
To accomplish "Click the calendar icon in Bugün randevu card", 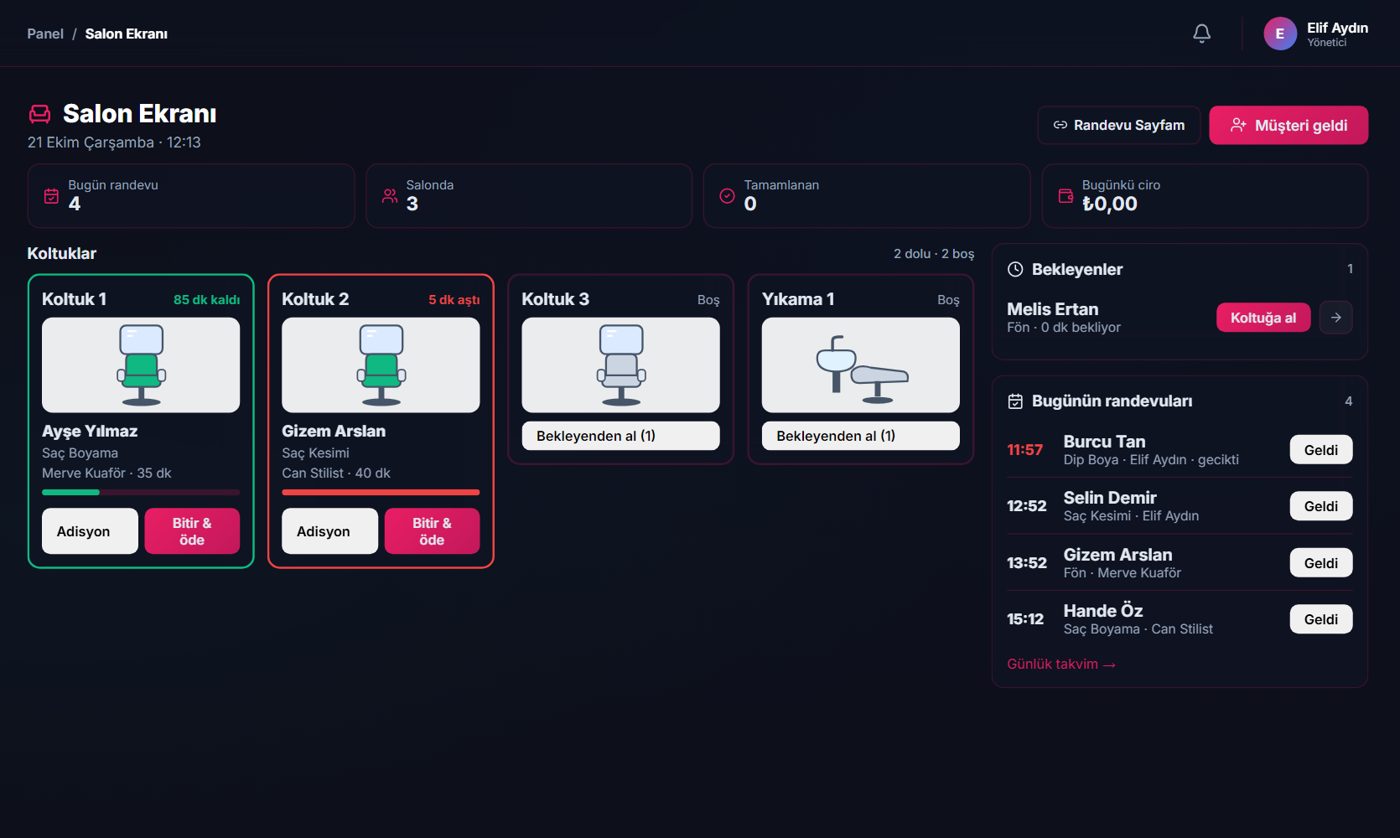I will tap(52, 196).
